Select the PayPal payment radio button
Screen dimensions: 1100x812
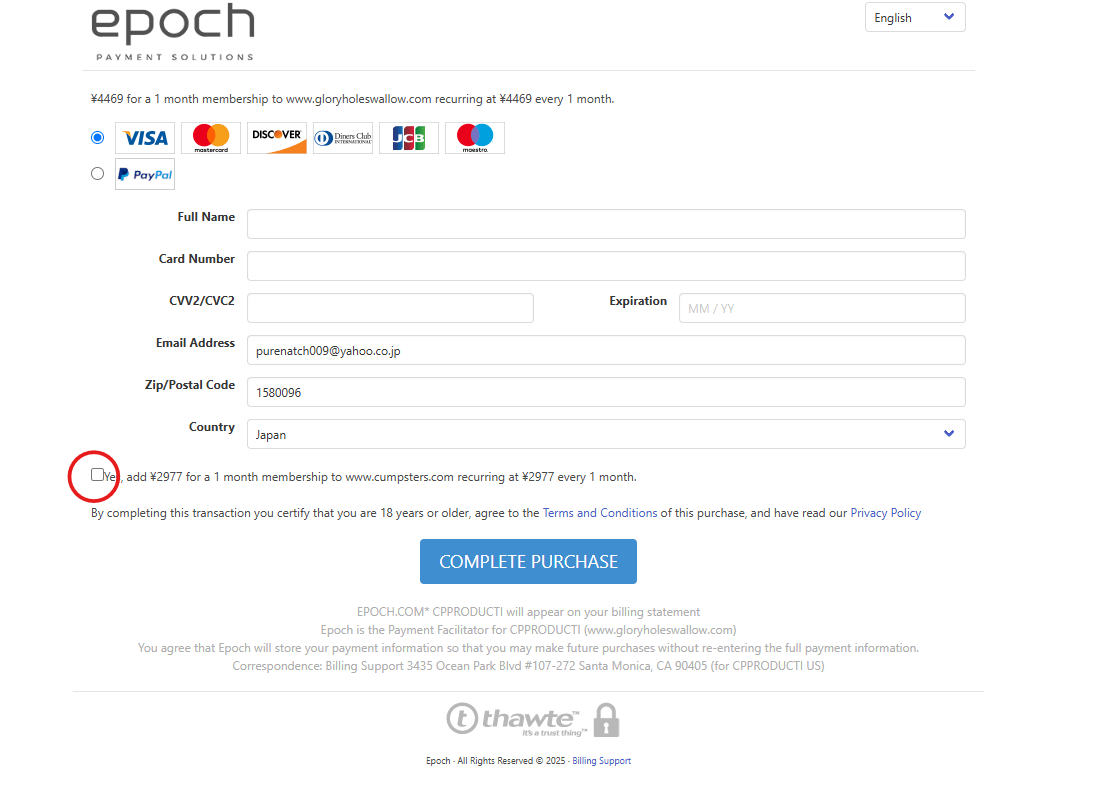tap(97, 173)
